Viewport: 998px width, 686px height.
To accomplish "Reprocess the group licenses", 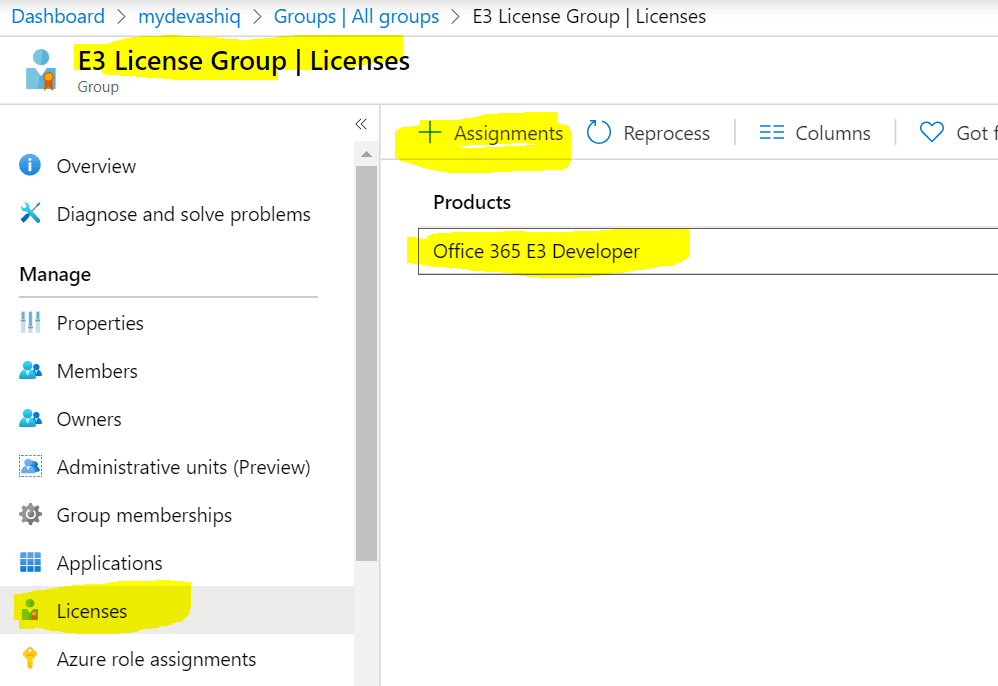I will pyautogui.click(x=648, y=133).
